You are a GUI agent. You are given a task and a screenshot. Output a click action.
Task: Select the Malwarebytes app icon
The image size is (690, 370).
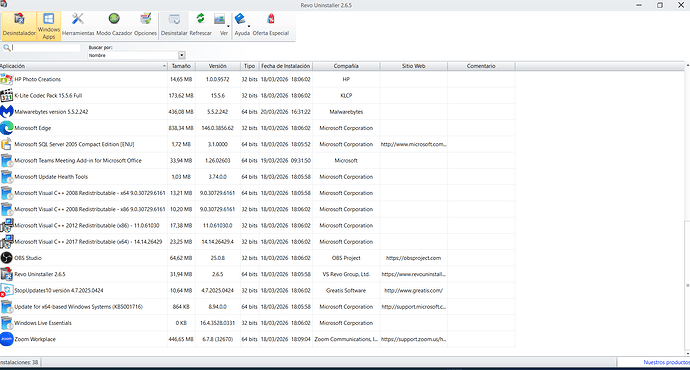point(7,112)
